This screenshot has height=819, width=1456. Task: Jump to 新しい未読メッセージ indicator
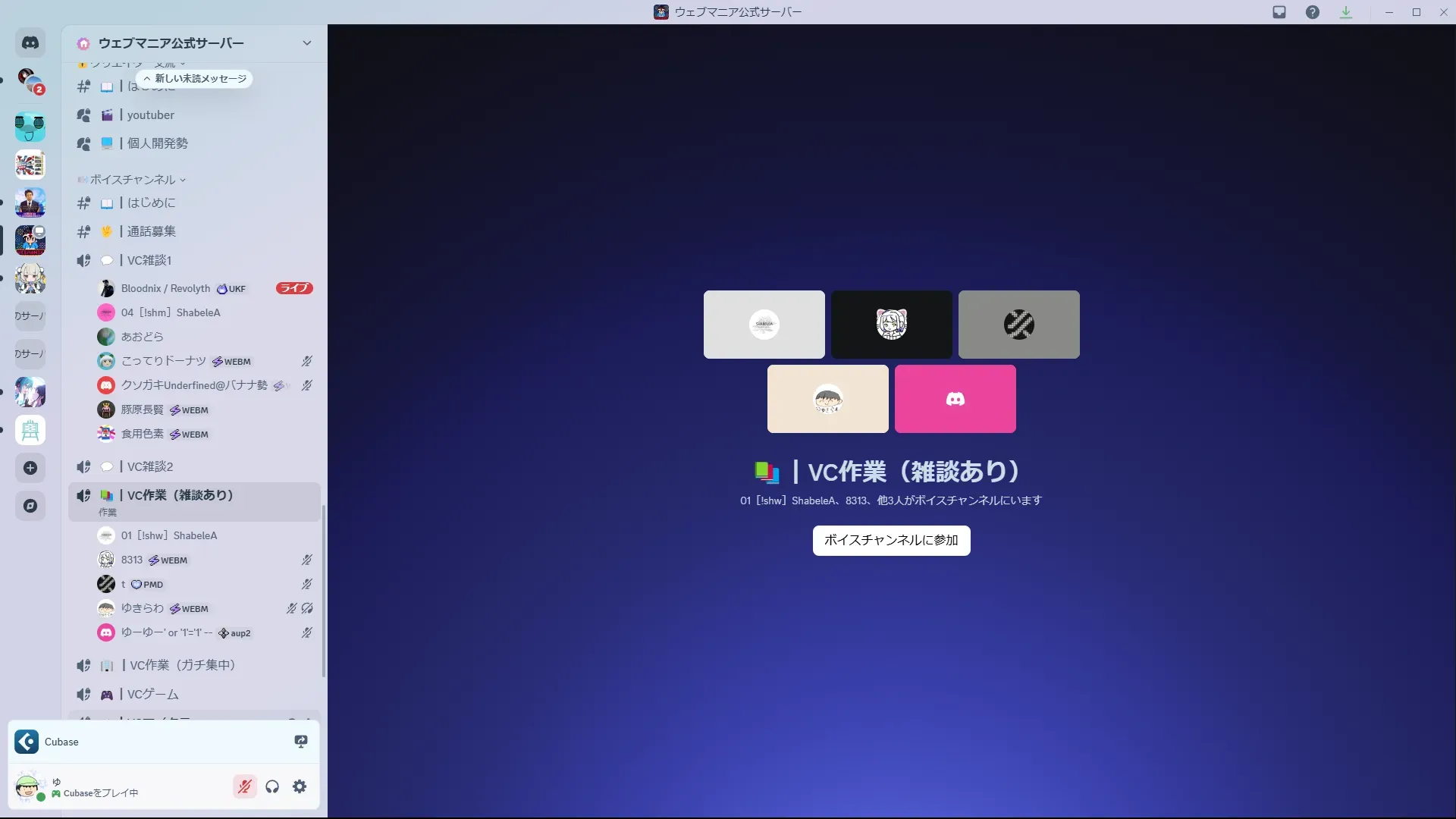point(195,79)
